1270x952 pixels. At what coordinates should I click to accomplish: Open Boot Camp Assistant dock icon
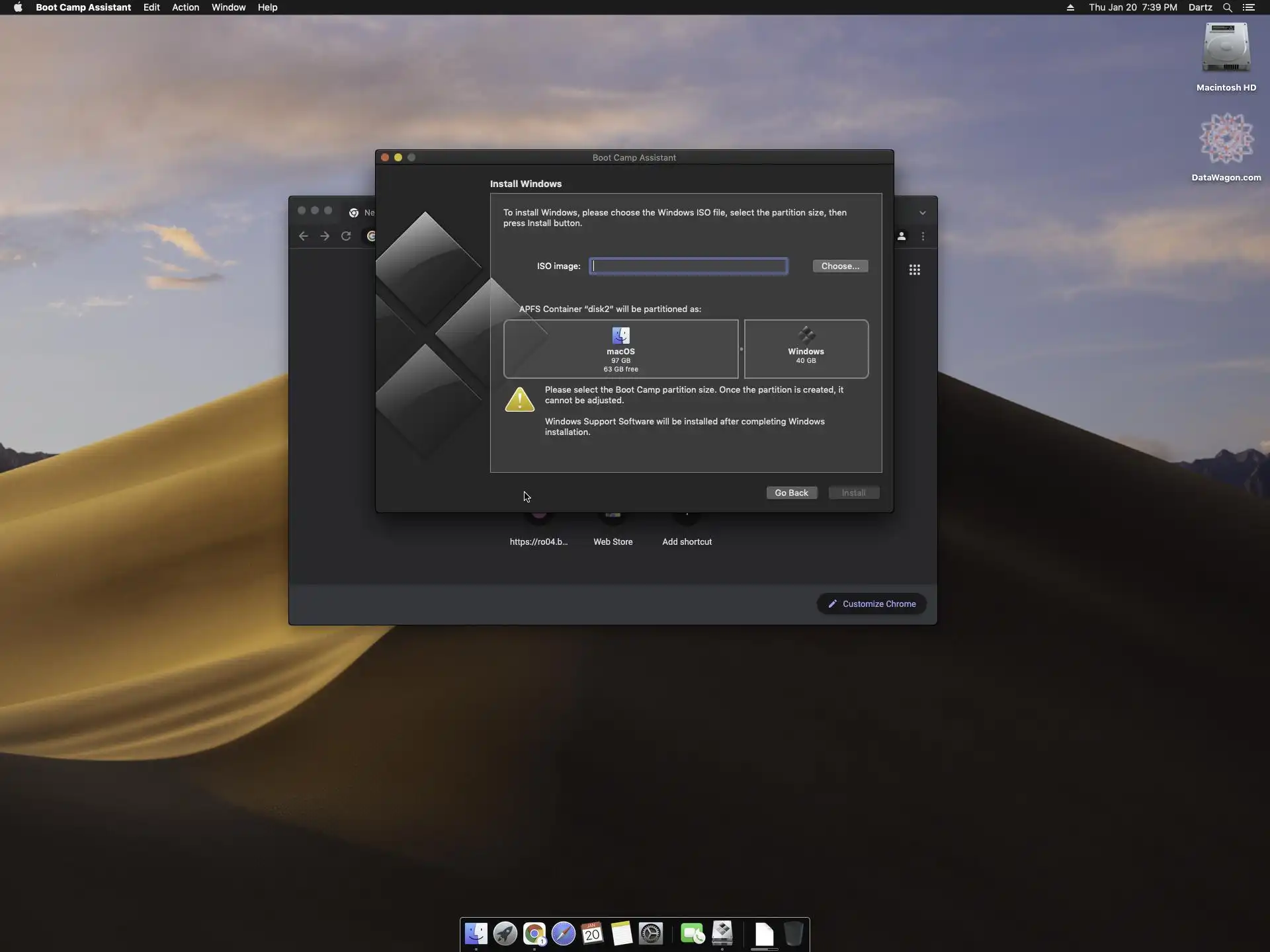pos(722,933)
